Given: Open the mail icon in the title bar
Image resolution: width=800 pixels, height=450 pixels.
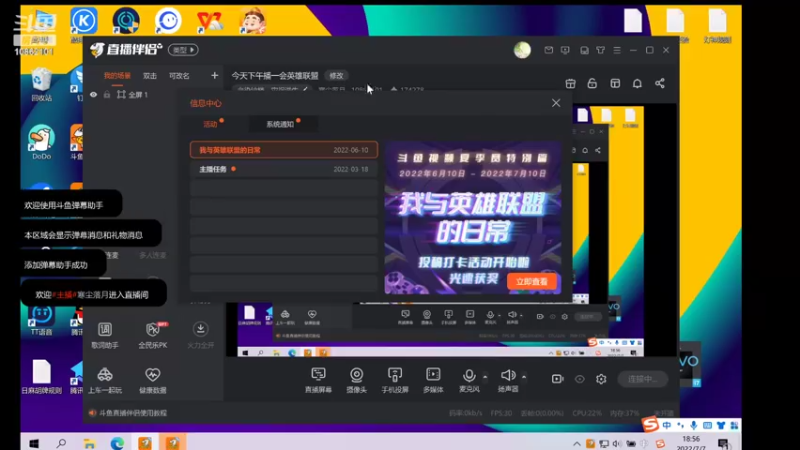Looking at the screenshot, I should tap(548, 50).
